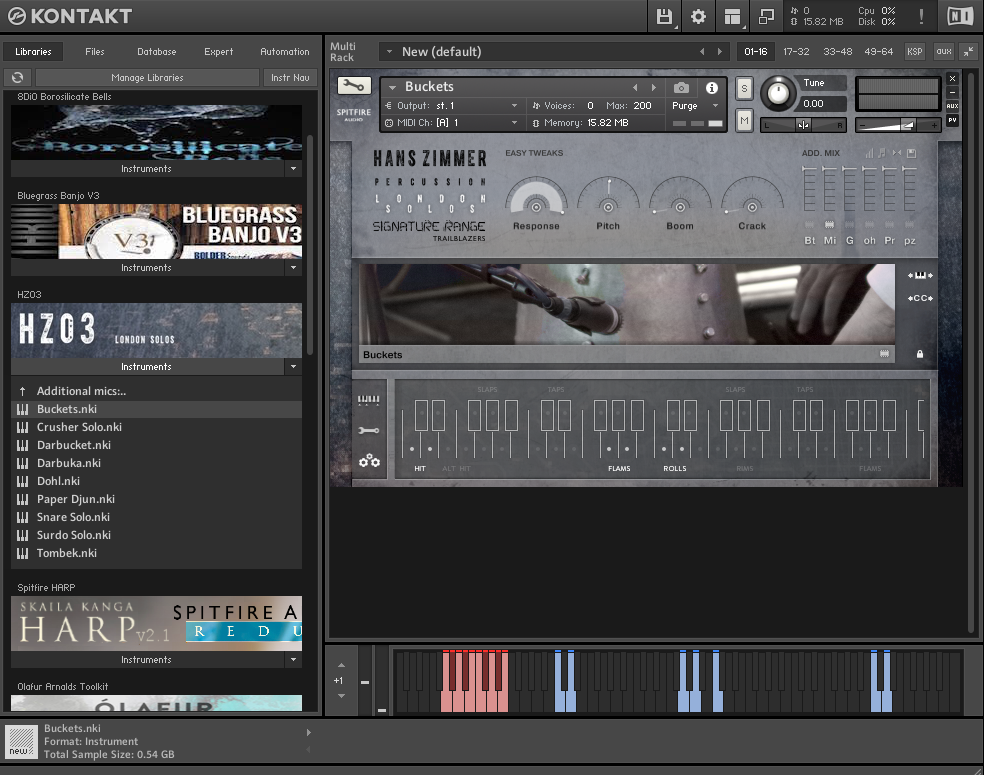Adjust the L/R pan slider
Screen dimensions: 984x775
803,126
